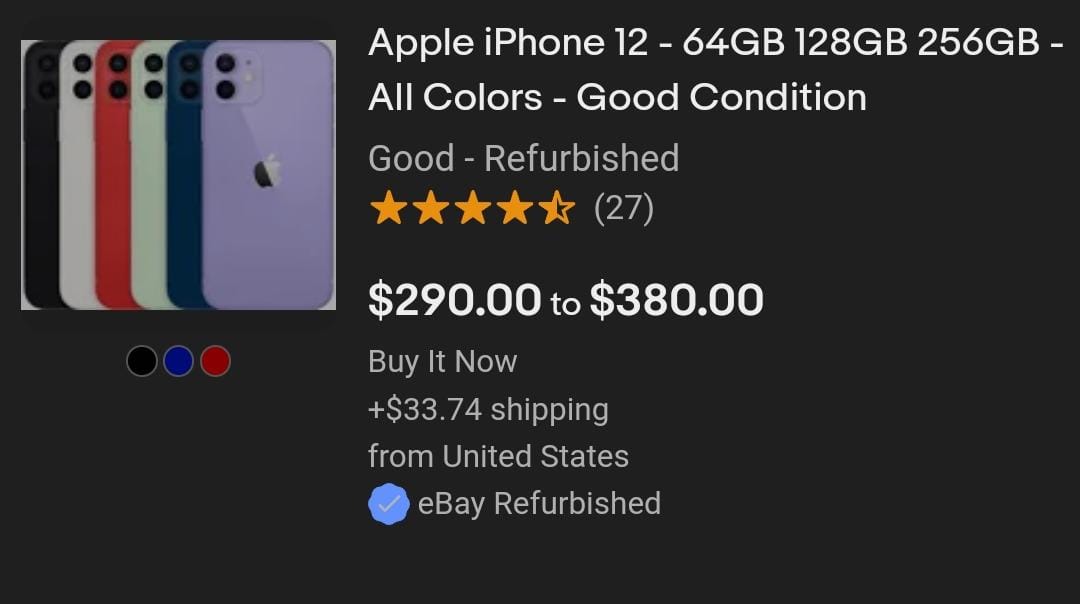
Task: Click the dark blue iPhone in the image
Action: pos(185,200)
